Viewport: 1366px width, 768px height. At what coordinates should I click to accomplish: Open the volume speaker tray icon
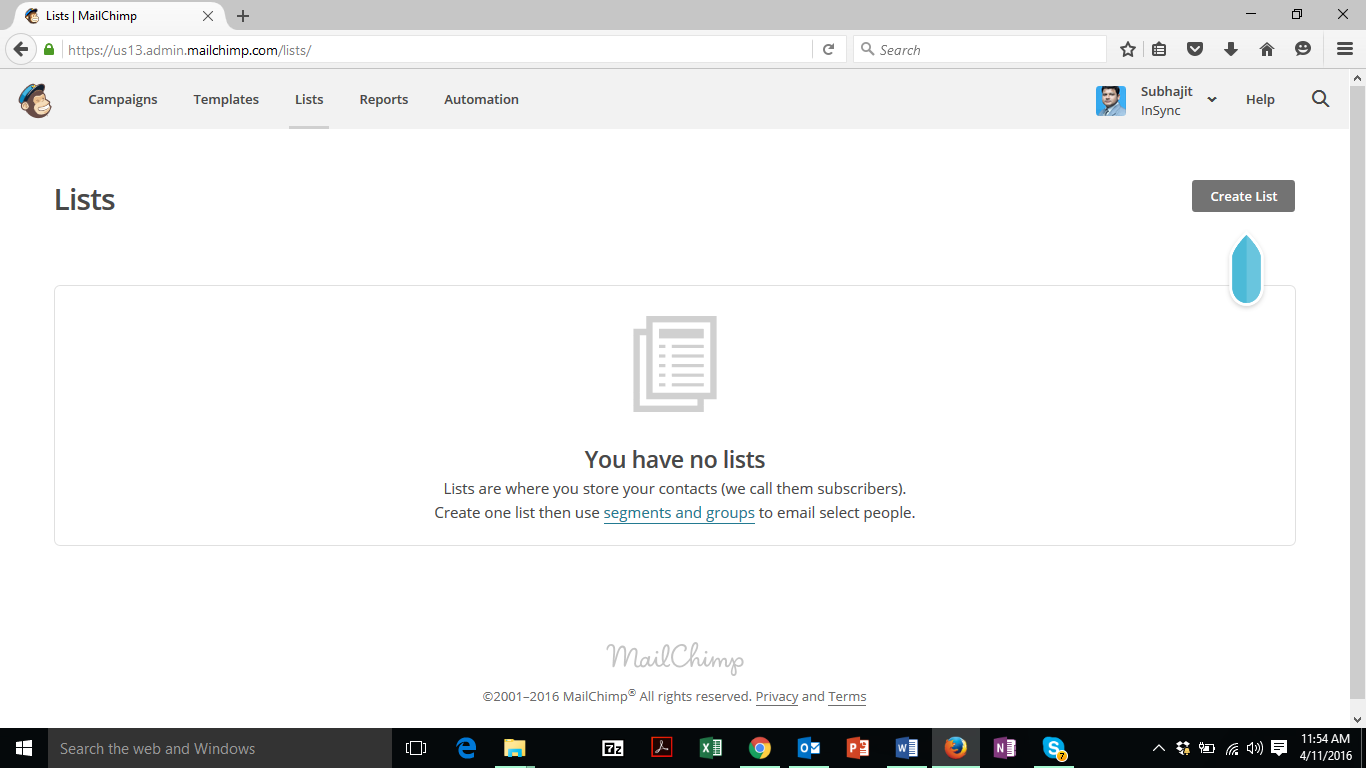(x=1255, y=748)
